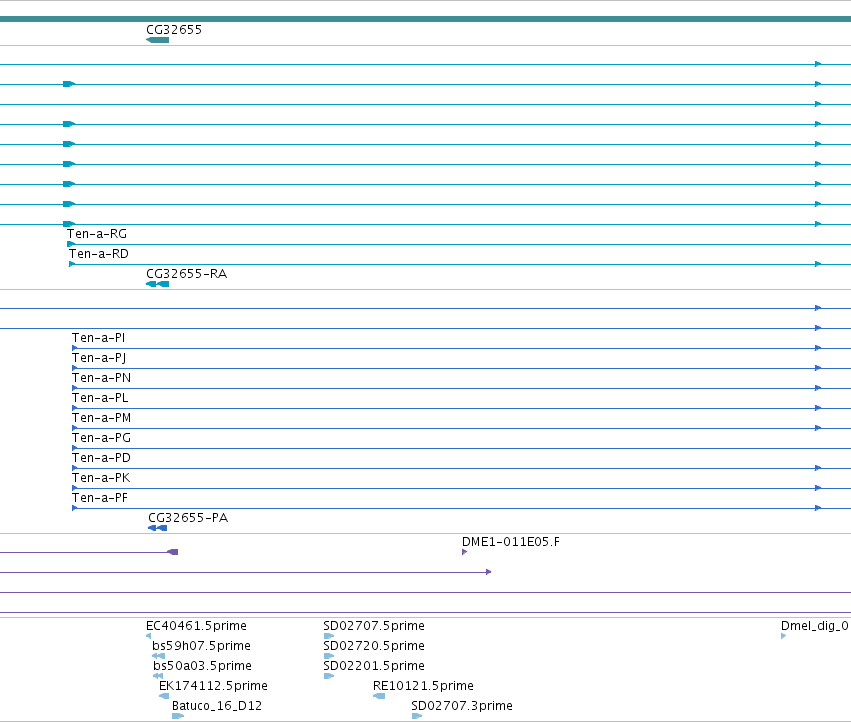Select the Ten-a-RG transcript label
This screenshot has height=722, width=851.
(x=97, y=234)
